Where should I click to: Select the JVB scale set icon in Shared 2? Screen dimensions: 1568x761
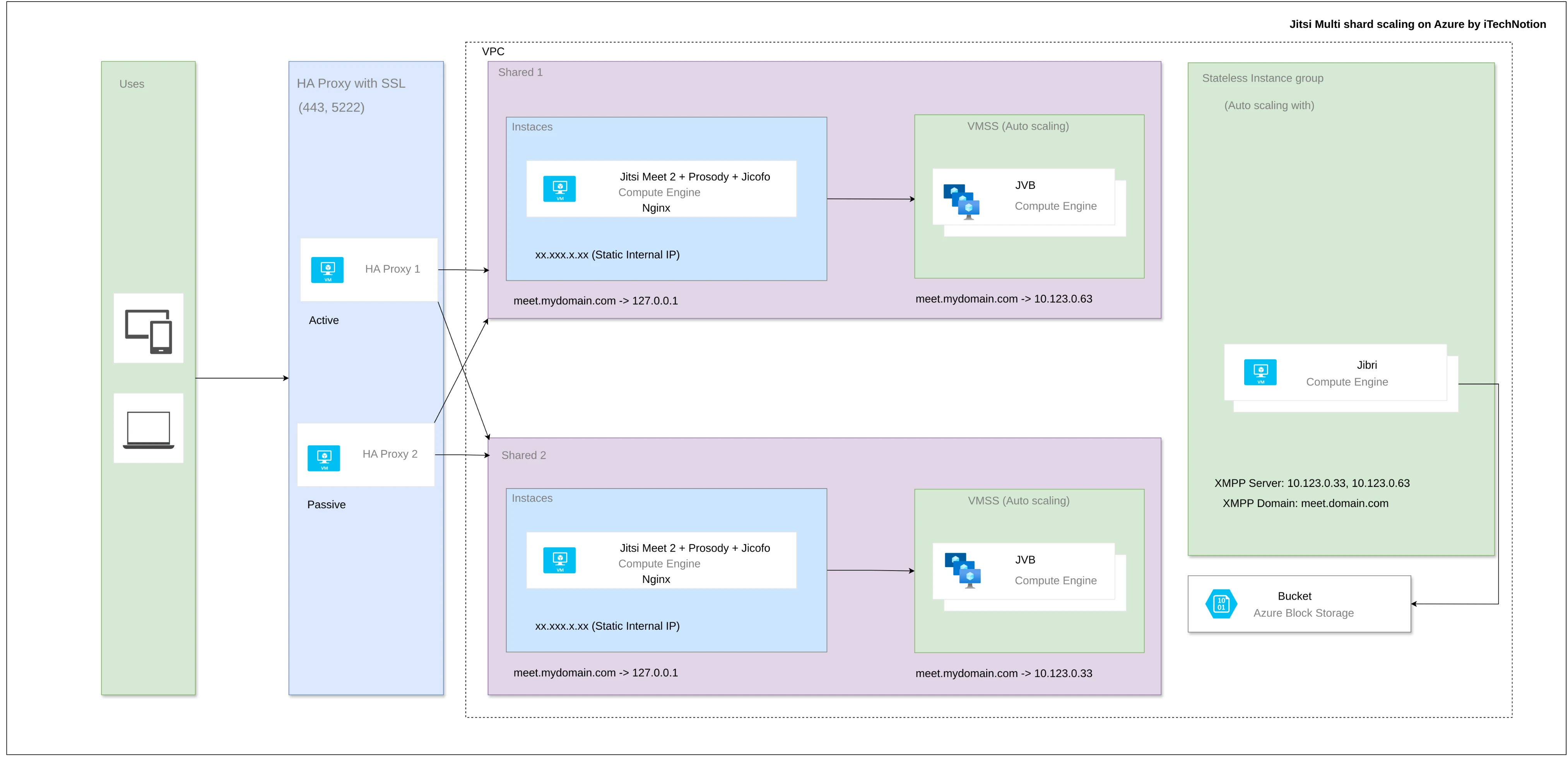point(963,571)
